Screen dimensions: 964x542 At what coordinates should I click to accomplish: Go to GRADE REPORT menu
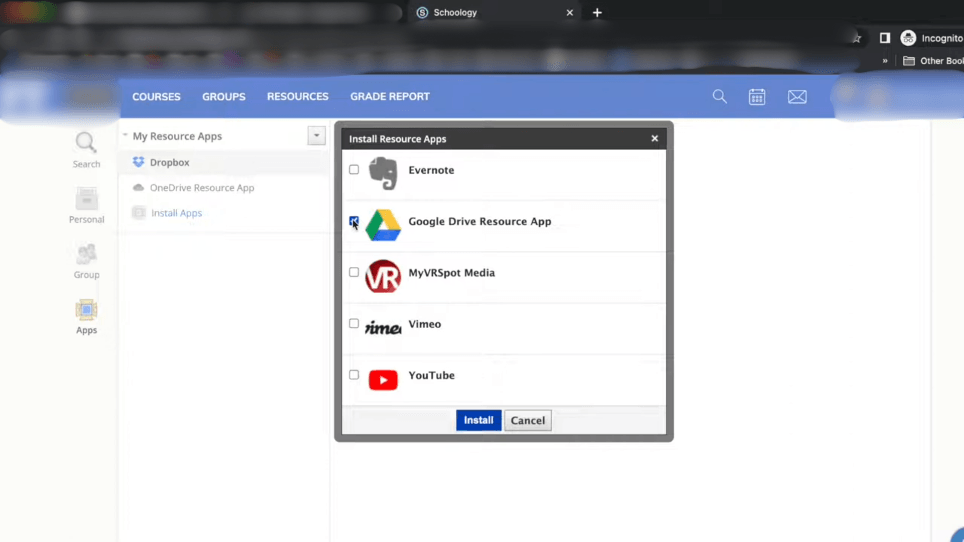[x=390, y=96]
